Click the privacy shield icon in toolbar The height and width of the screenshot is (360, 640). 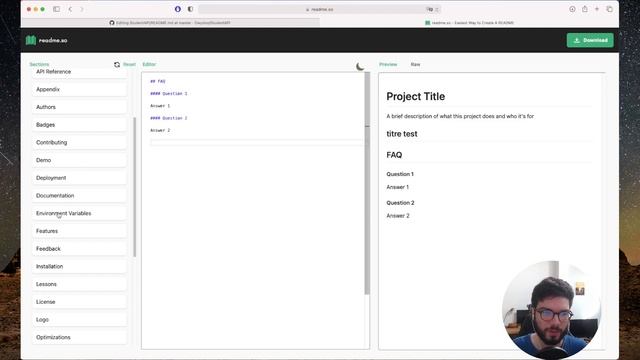point(190,9)
